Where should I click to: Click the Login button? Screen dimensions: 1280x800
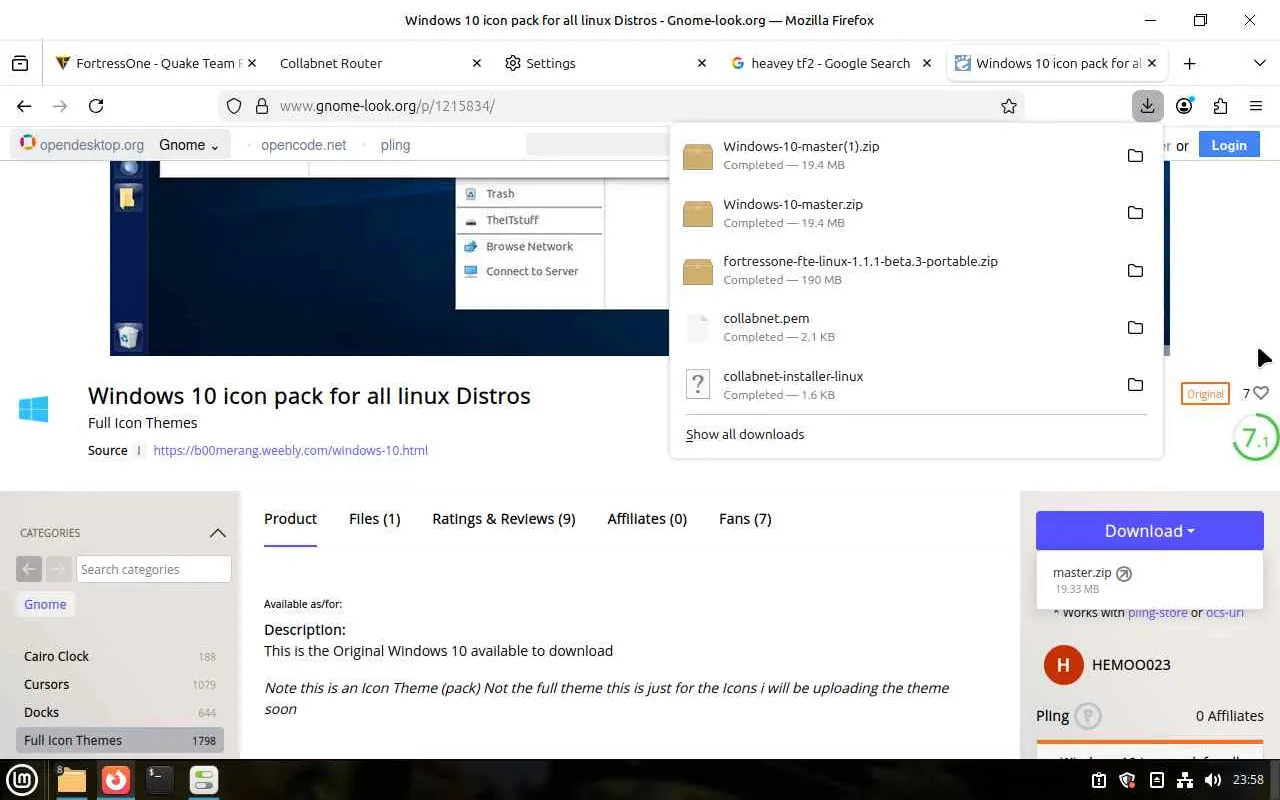[1229, 145]
